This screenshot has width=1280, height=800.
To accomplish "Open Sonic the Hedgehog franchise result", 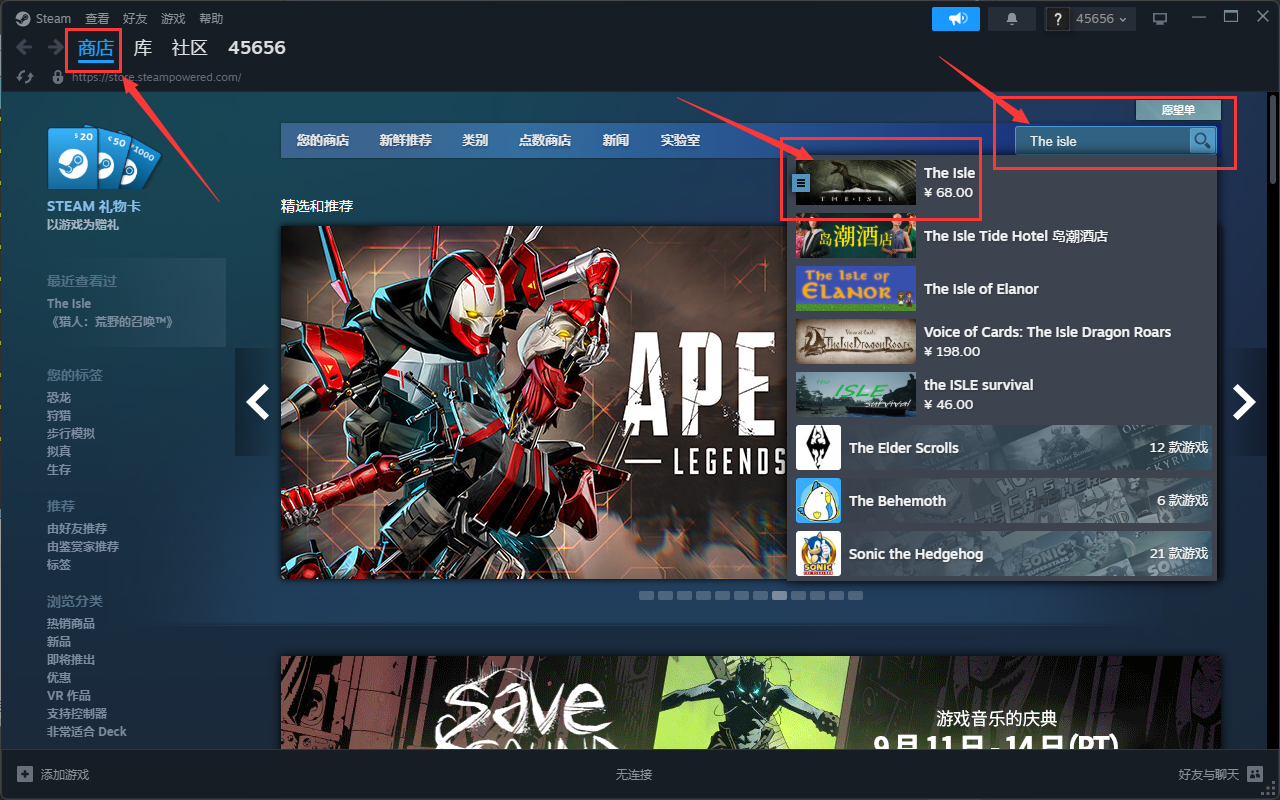I will pyautogui.click(x=1002, y=553).
